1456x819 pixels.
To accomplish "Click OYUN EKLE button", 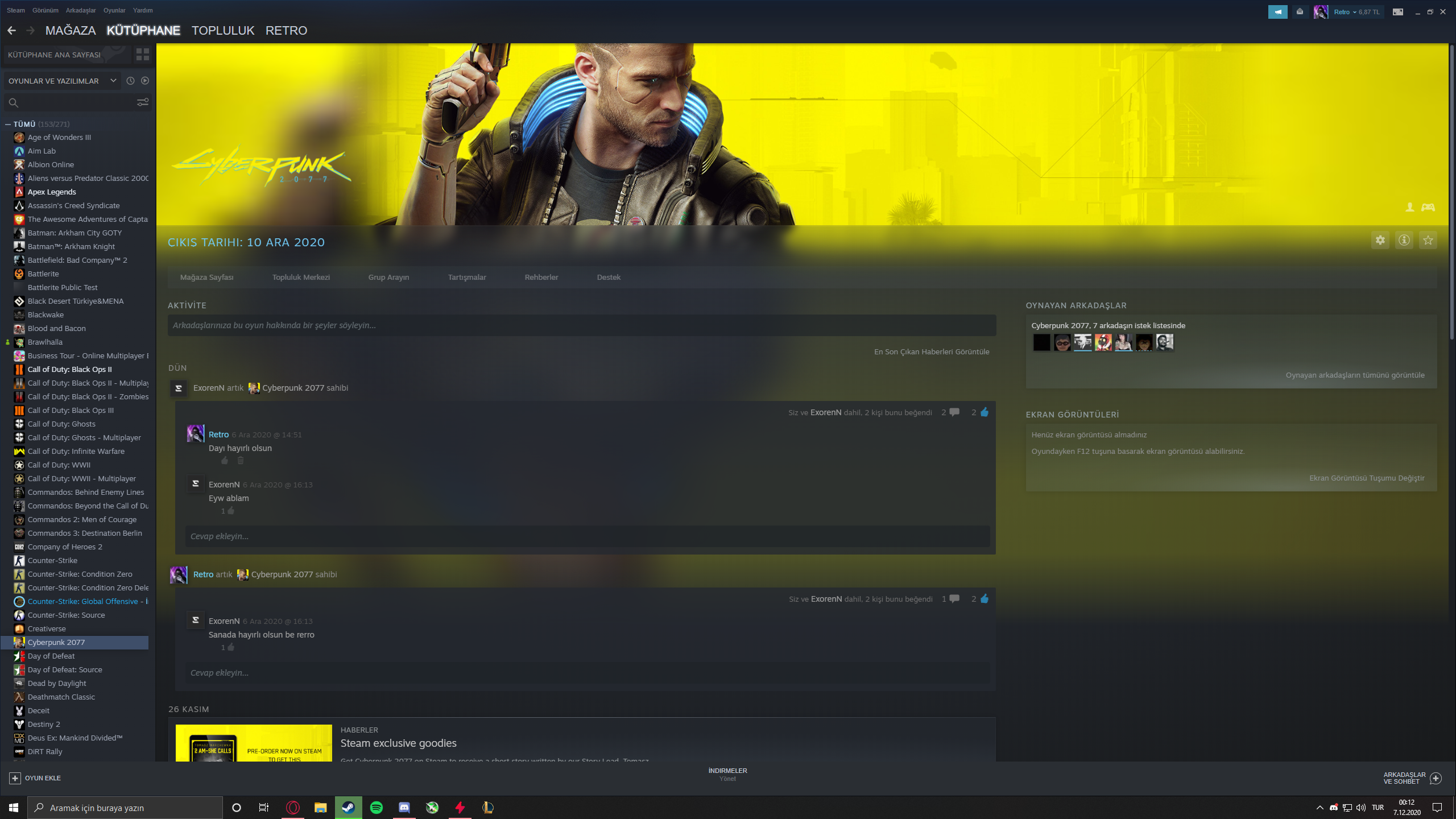I will pyautogui.click(x=35, y=778).
